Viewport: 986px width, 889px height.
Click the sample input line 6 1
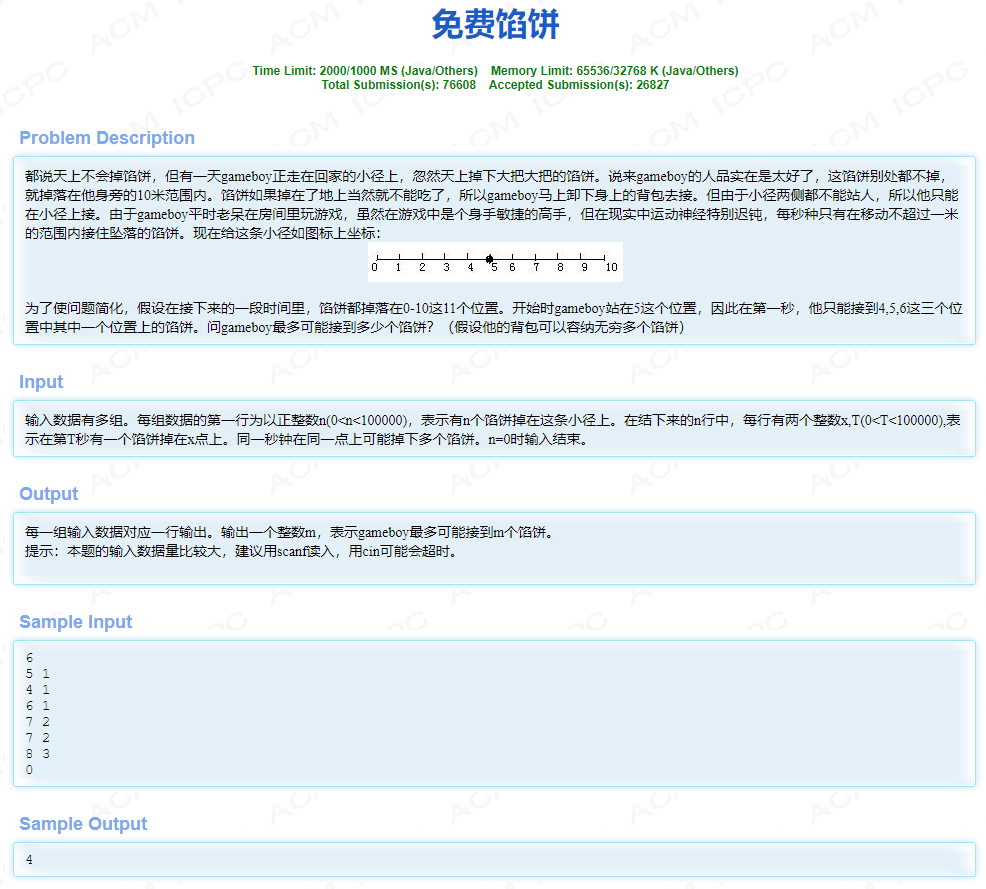click(38, 706)
